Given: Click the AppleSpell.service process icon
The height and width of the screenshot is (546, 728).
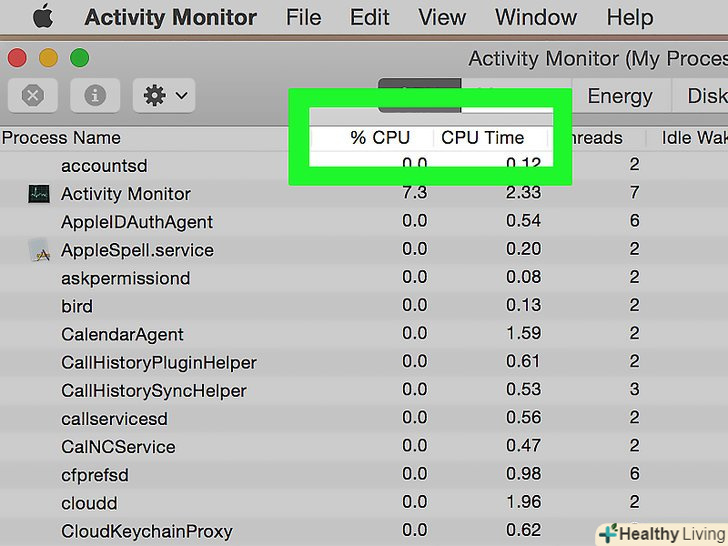Looking at the screenshot, I should [39, 251].
